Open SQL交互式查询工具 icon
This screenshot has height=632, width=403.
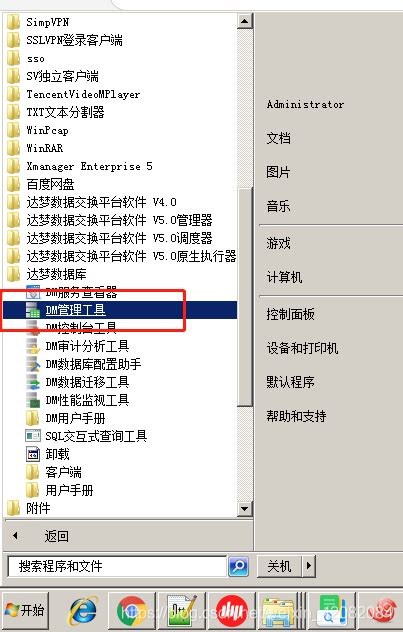[33, 436]
